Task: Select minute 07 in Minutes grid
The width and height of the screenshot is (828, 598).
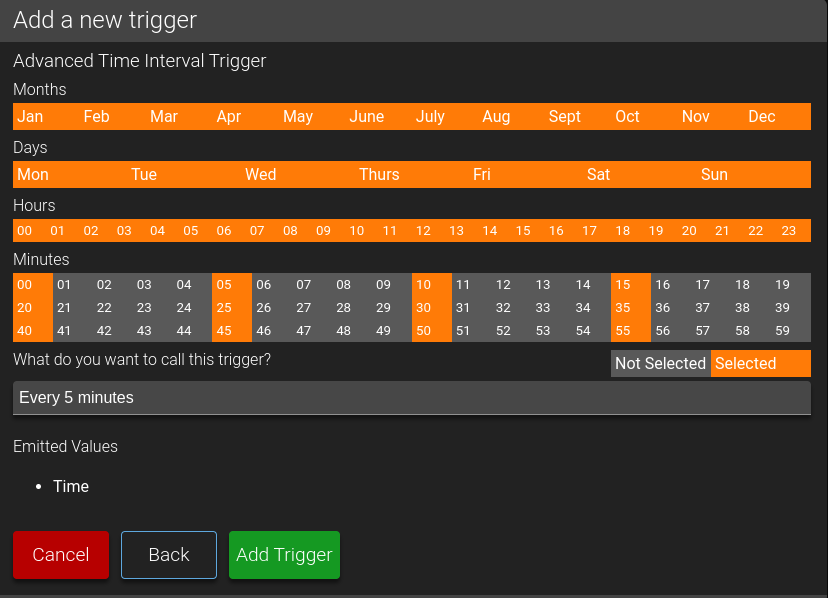Action: [x=304, y=285]
